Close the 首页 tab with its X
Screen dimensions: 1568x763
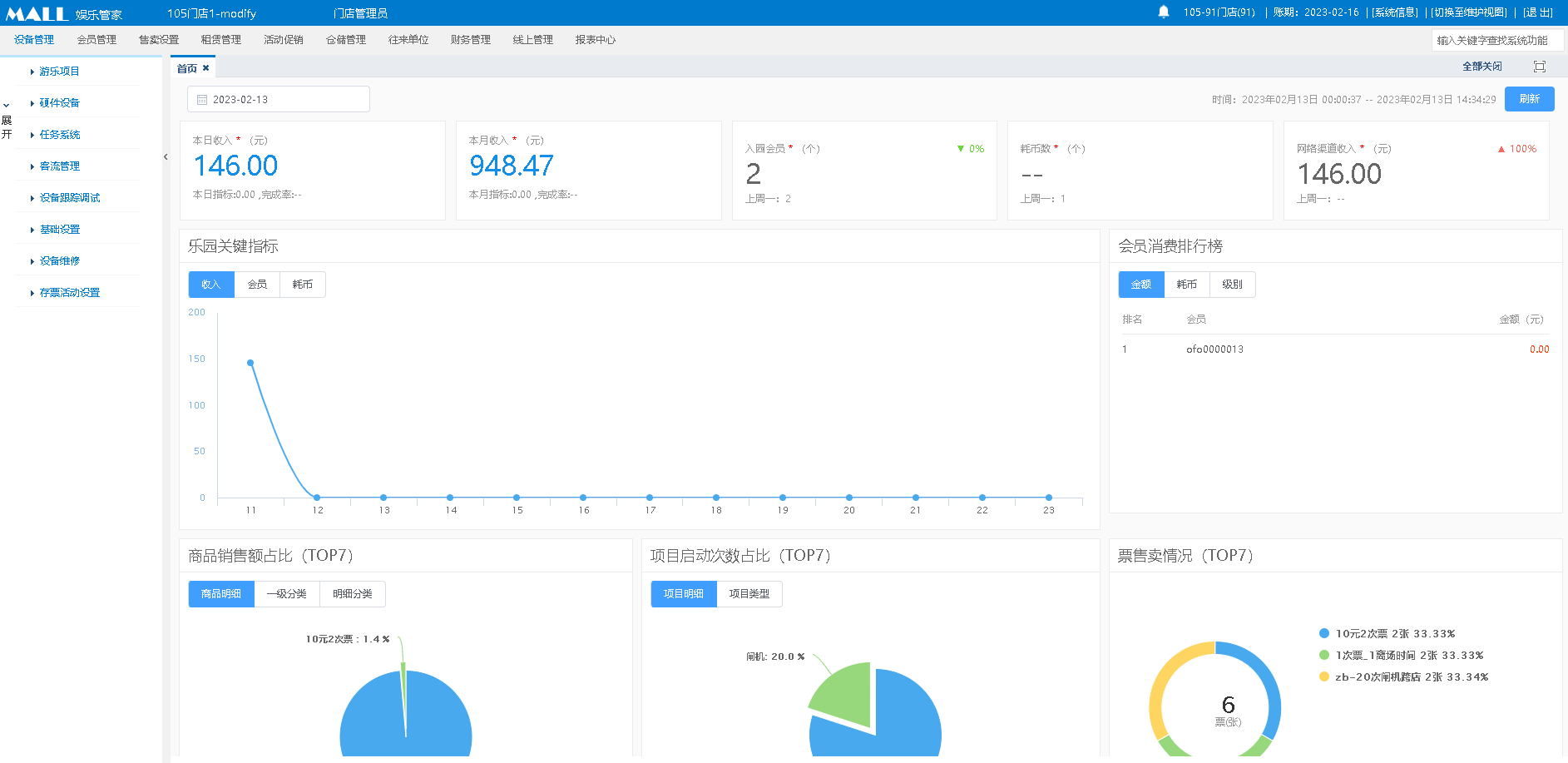206,68
